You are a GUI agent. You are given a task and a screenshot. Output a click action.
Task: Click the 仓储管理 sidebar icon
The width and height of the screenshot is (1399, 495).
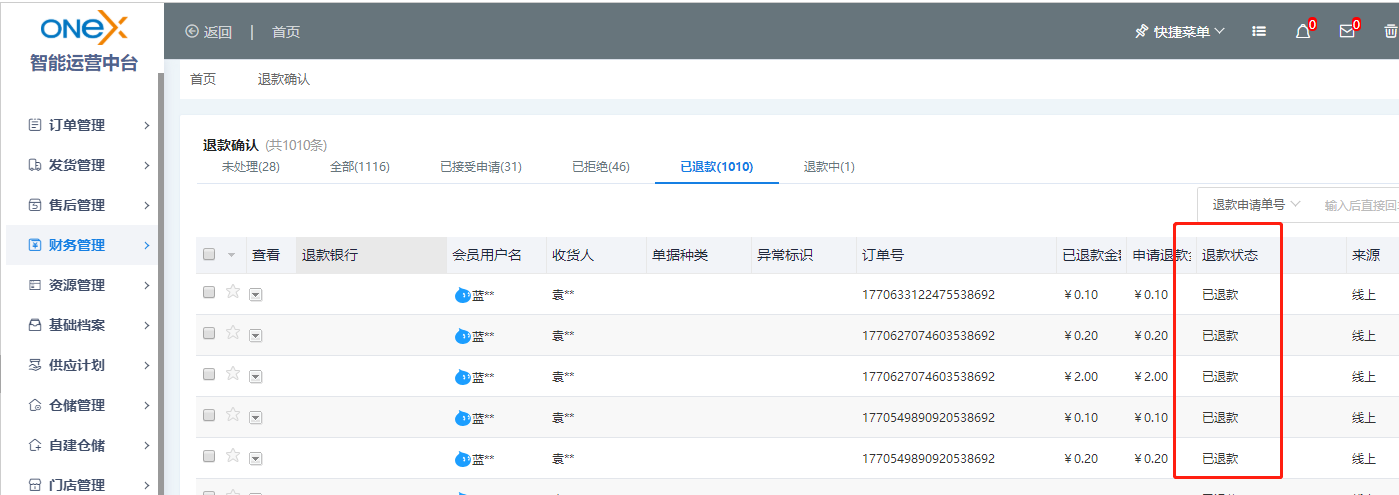coord(35,405)
